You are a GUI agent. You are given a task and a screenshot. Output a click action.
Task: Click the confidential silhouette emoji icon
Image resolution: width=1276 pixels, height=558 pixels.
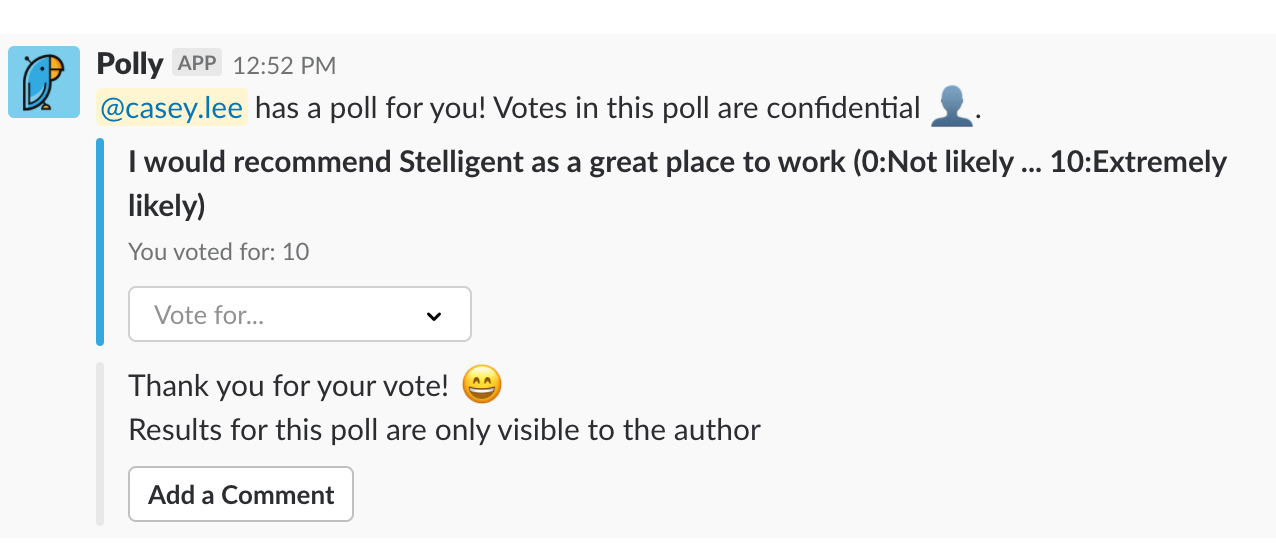coord(951,107)
